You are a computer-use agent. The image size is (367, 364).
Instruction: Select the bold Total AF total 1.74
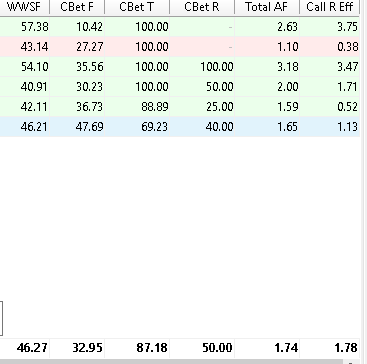pos(286,348)
